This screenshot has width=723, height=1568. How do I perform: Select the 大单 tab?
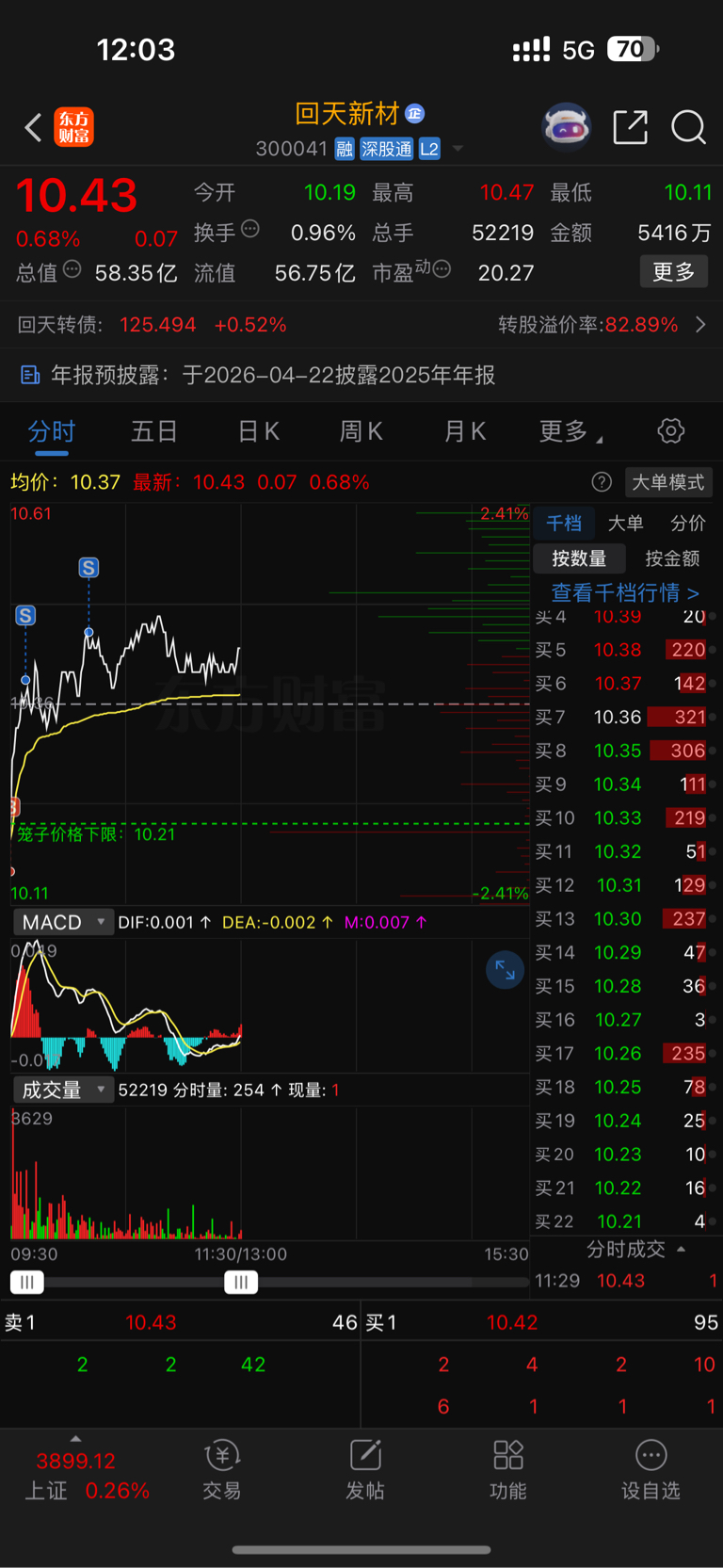(x=625, y=523)
